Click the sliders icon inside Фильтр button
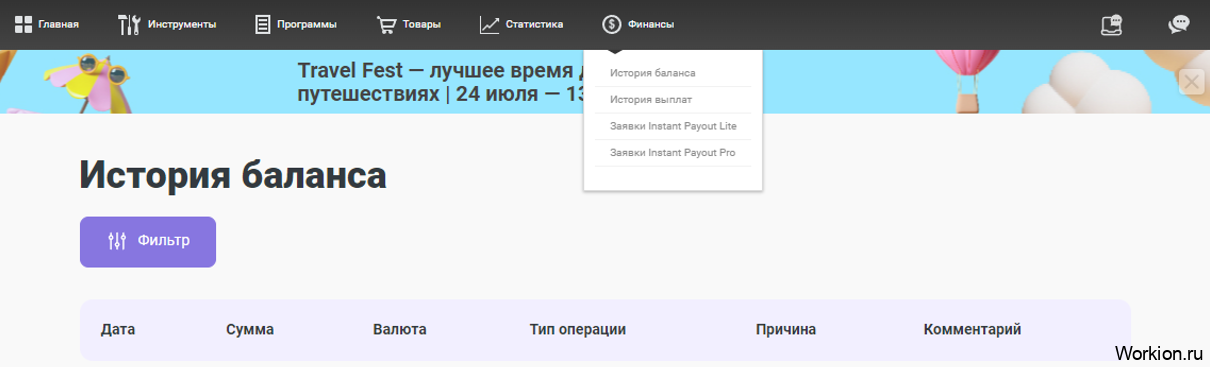The image size is (1210, 367). (x=117, y=241)
